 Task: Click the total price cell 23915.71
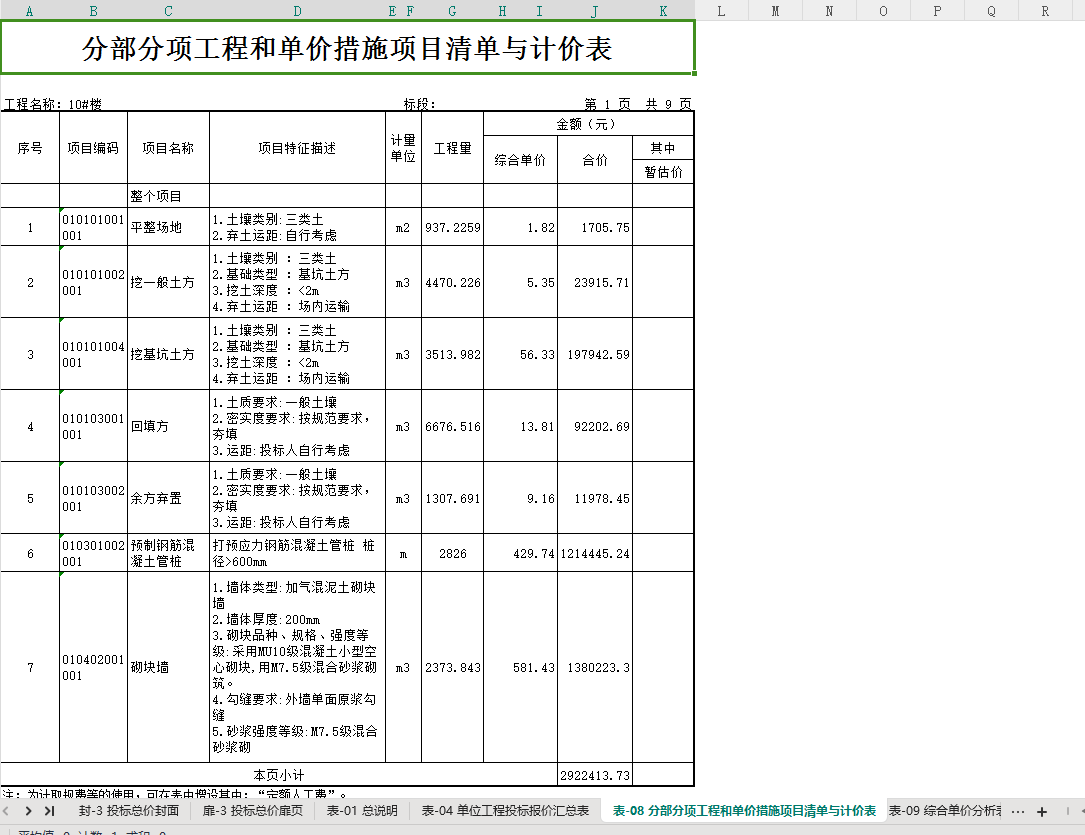coord(595,282)
